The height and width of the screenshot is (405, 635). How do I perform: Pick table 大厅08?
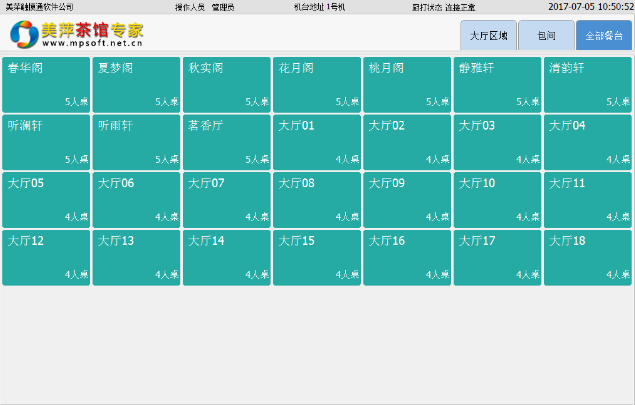[317, 200]
